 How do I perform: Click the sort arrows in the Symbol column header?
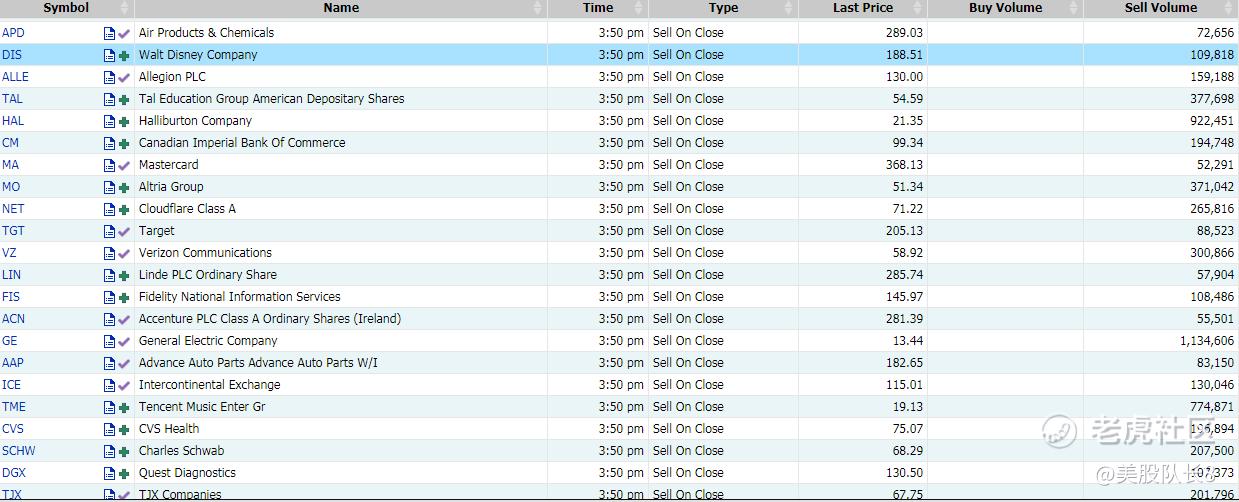coord(126,8)
